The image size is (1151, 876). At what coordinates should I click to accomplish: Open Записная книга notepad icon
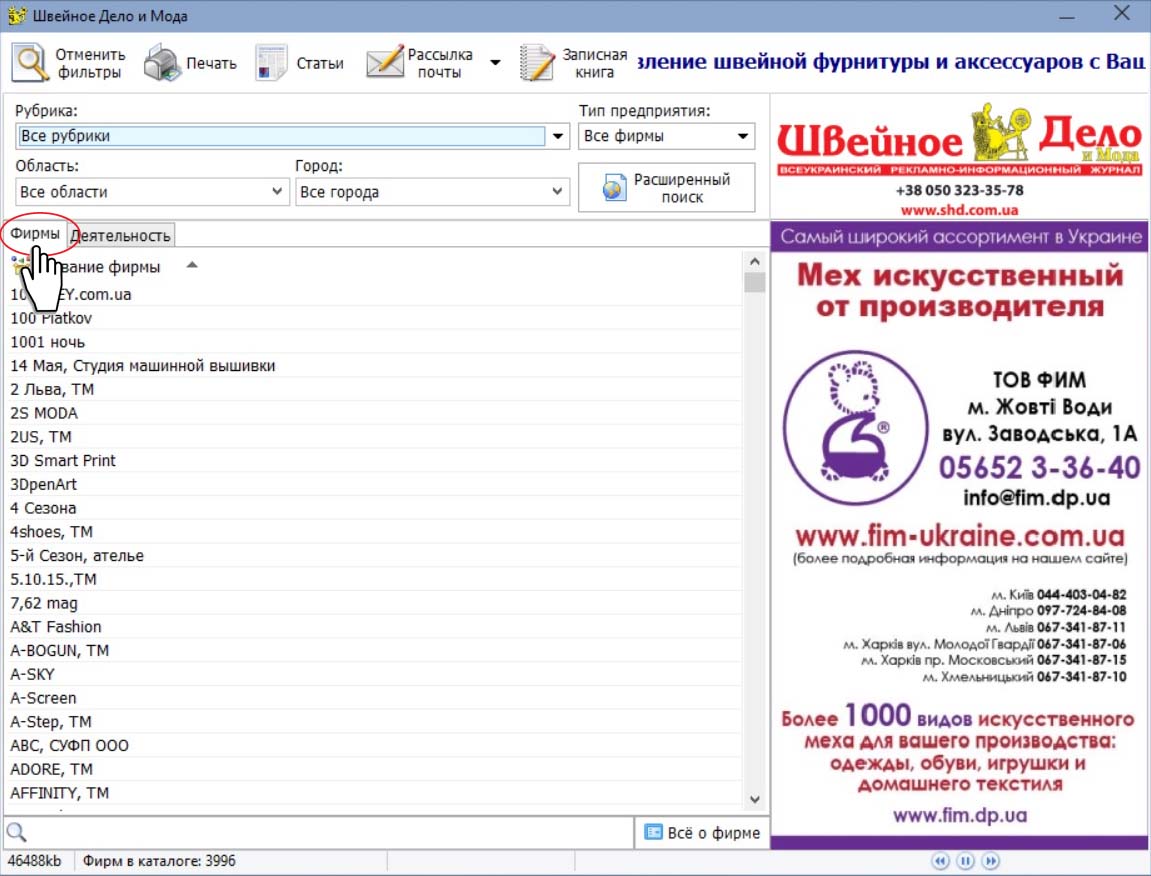[x=537, y=63]
